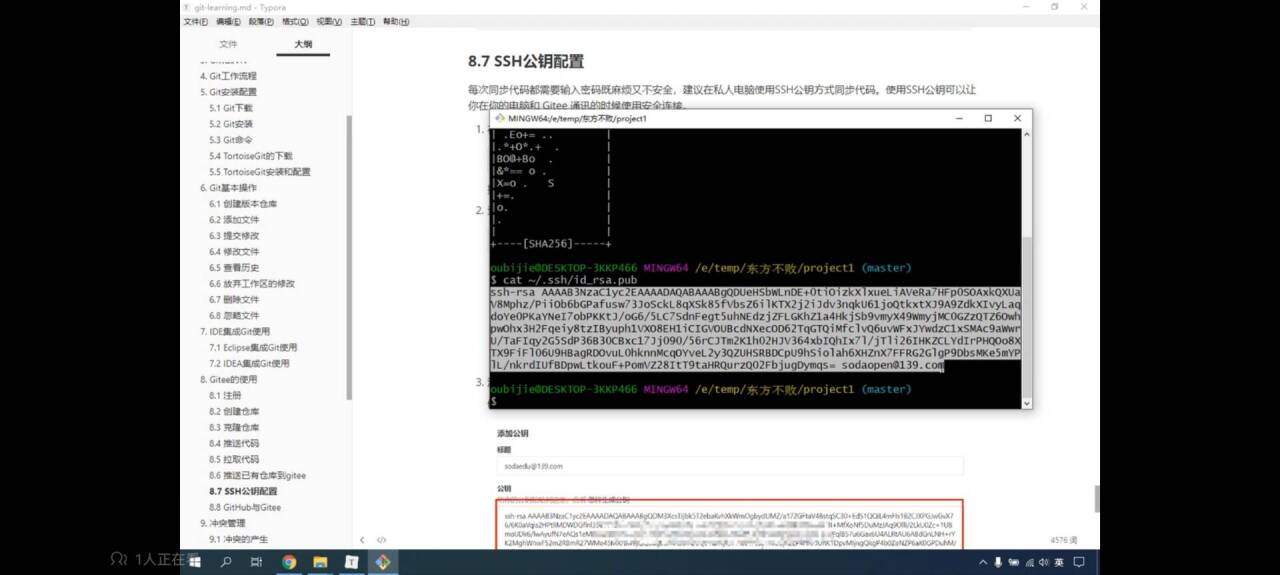
Task: Jump to outline item 6. Git基本操作
Action: pyautogui.click(x=228, y=188)
